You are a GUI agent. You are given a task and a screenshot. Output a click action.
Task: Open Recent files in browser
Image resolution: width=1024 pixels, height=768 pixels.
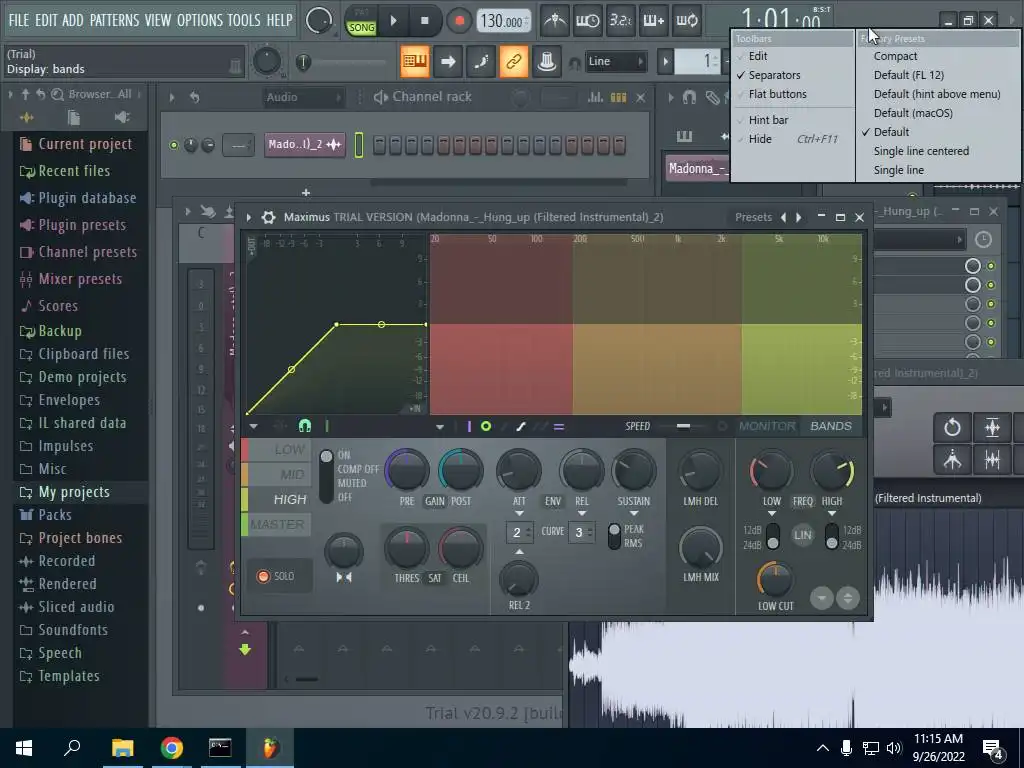[x=74, y=171]
